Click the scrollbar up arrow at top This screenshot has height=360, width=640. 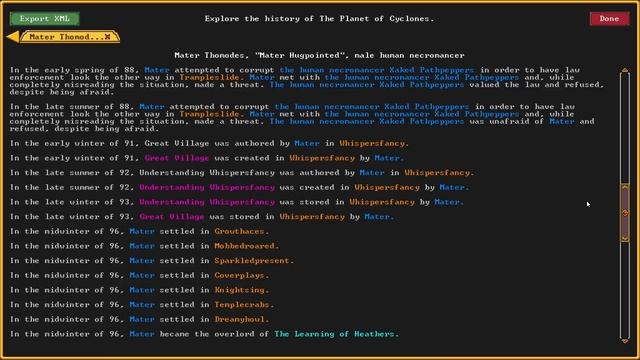(x=625, y=71)
